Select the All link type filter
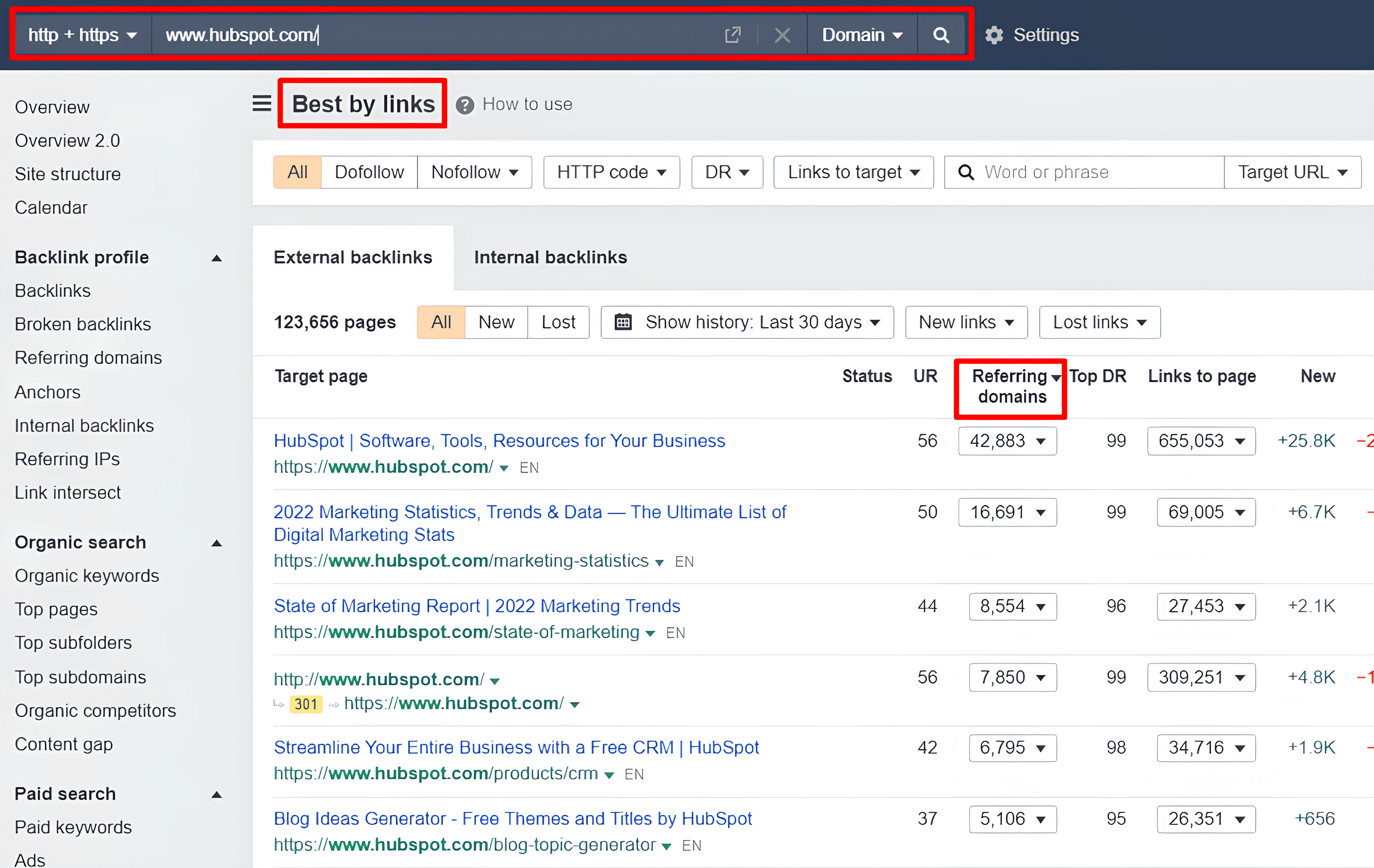Viewport: 1374px width, 868px height. click(297, 172)
